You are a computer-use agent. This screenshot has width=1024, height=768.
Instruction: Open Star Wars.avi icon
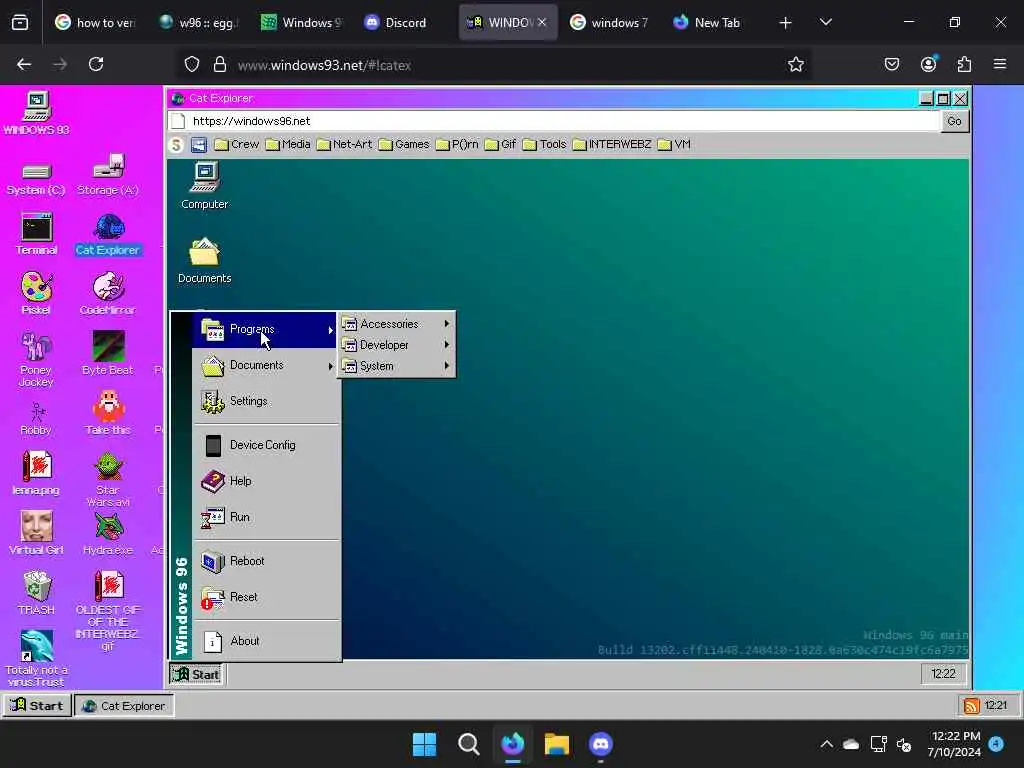point(108,480)
